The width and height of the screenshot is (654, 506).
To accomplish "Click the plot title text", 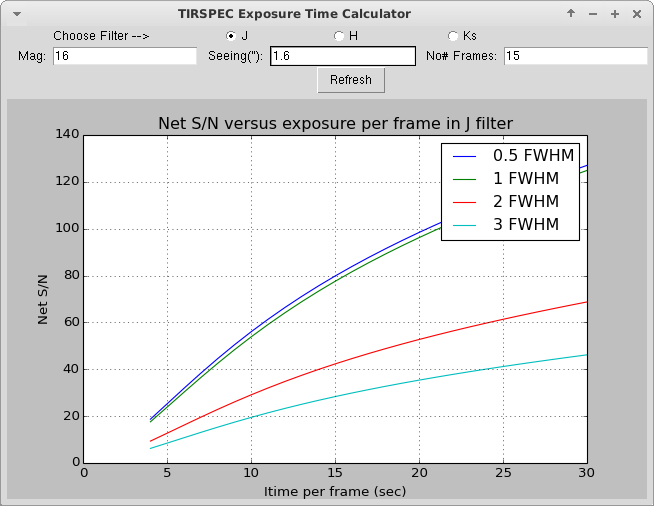I will 335,123.
